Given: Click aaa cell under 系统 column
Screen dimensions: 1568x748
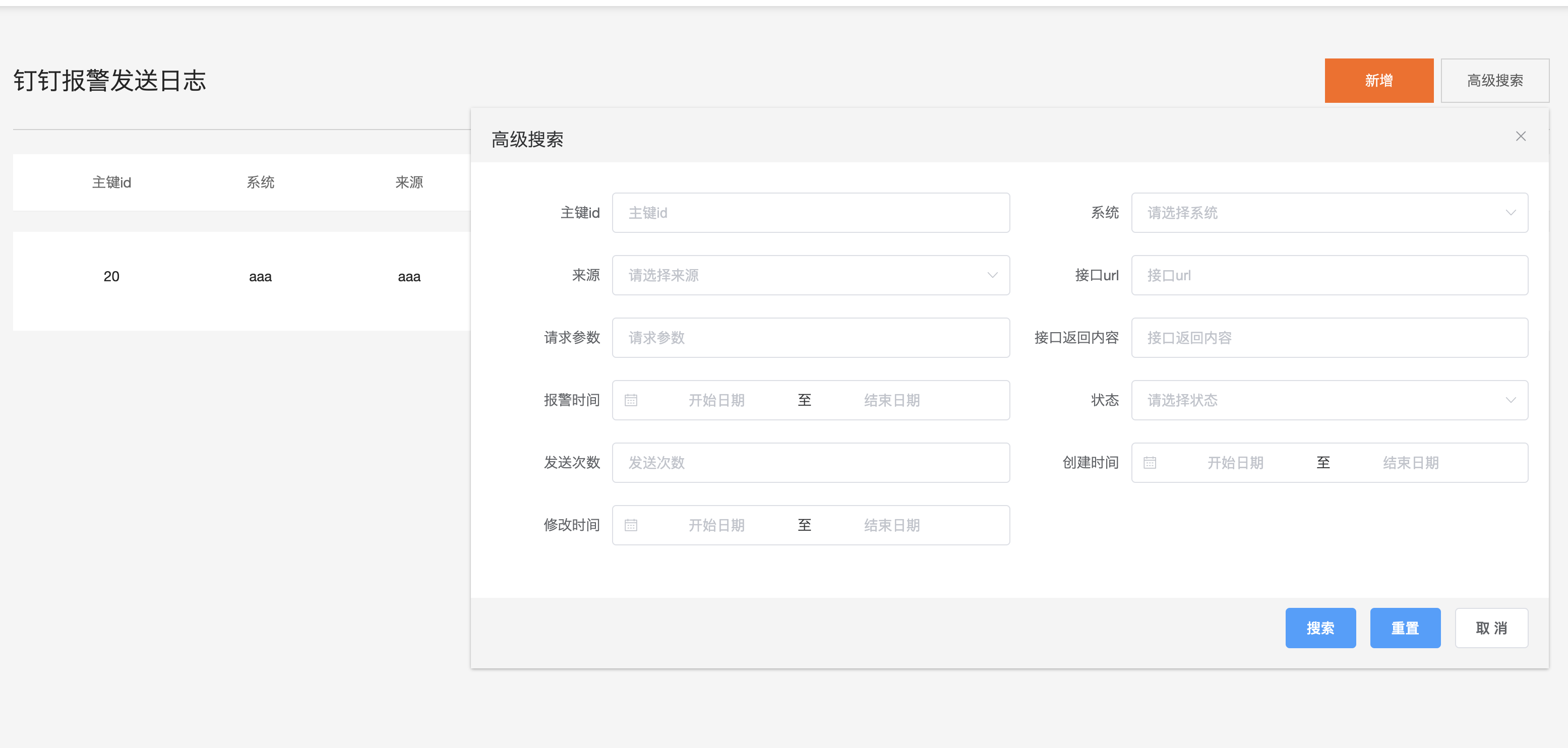Looking at the screenshot, I should (261, 277).
